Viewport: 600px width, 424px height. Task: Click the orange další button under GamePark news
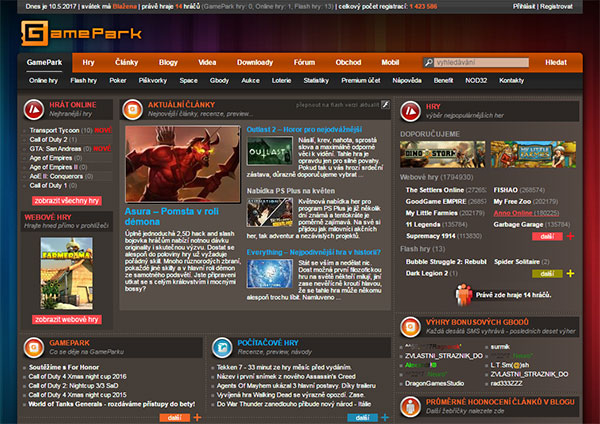coord(174,417)
